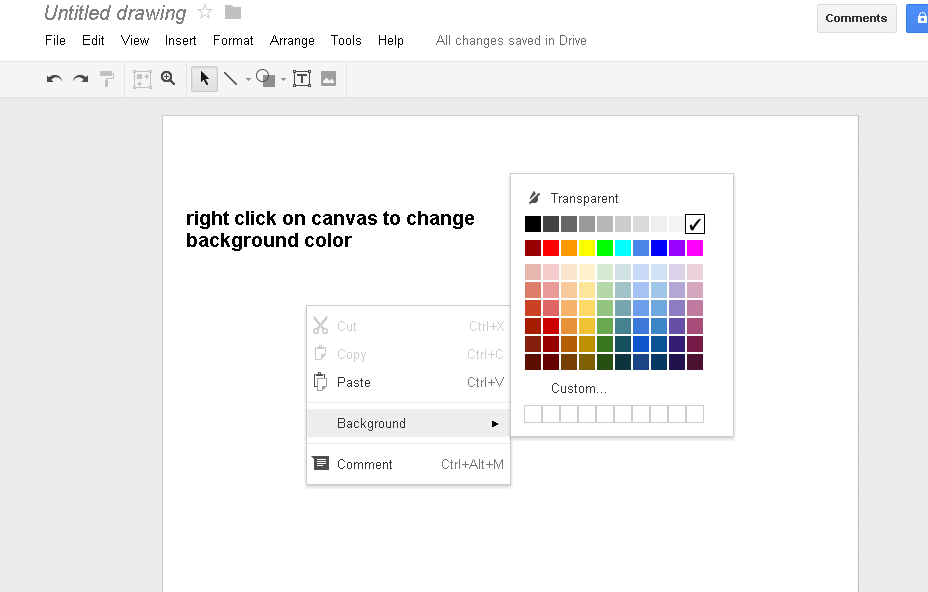Screen dimensions: 928x592
Task: Click the Insert image icon
Action: coord(328,79)
